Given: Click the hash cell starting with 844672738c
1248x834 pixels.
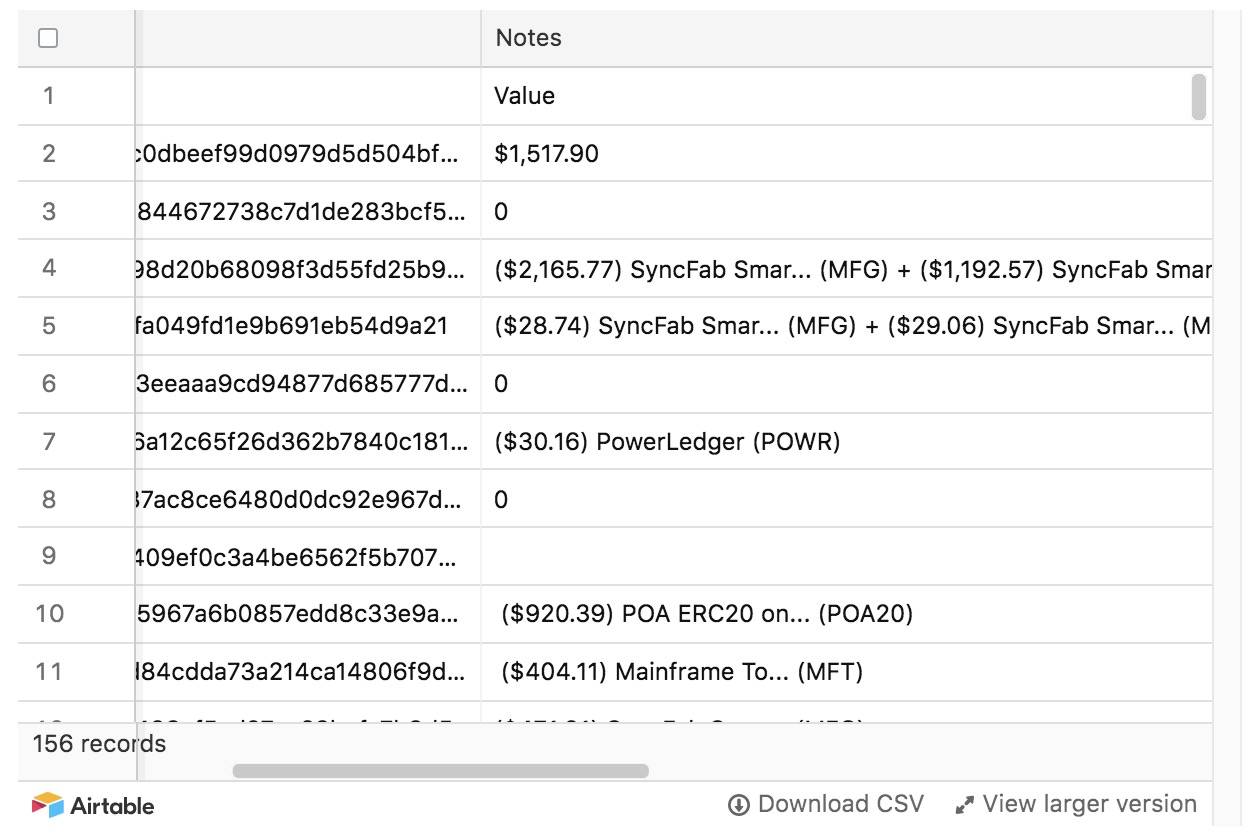Looking at the screenshot, I should [x=300, y=211].
